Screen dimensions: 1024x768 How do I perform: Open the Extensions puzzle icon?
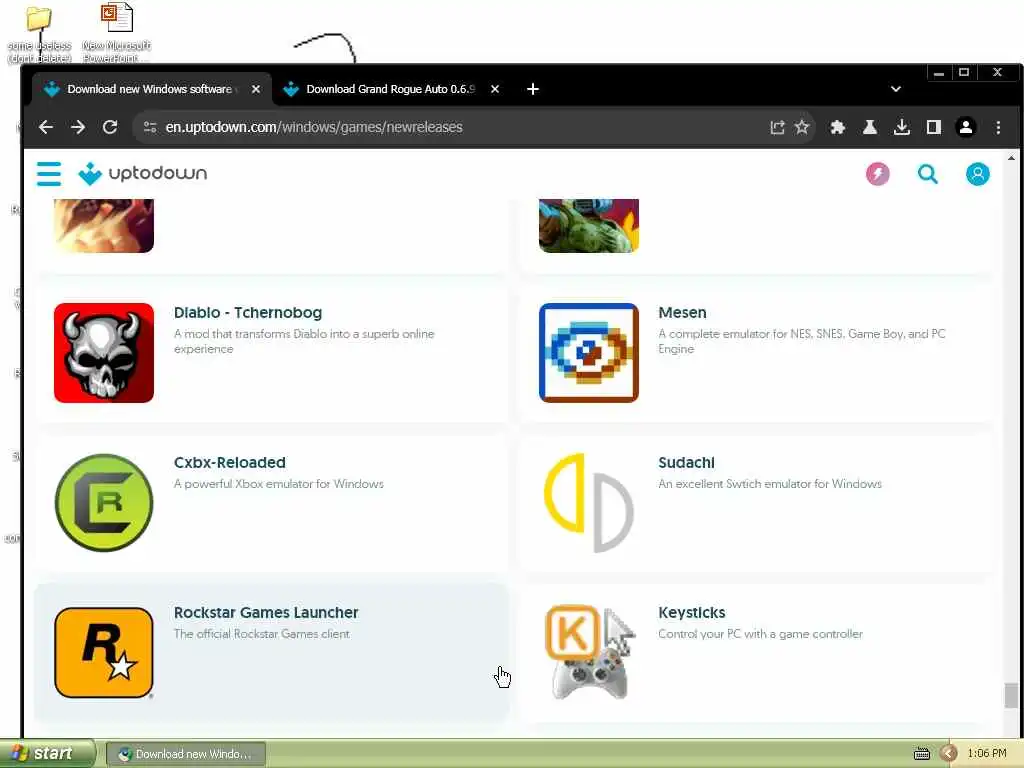pyautogui.click(x=837, y=127)
